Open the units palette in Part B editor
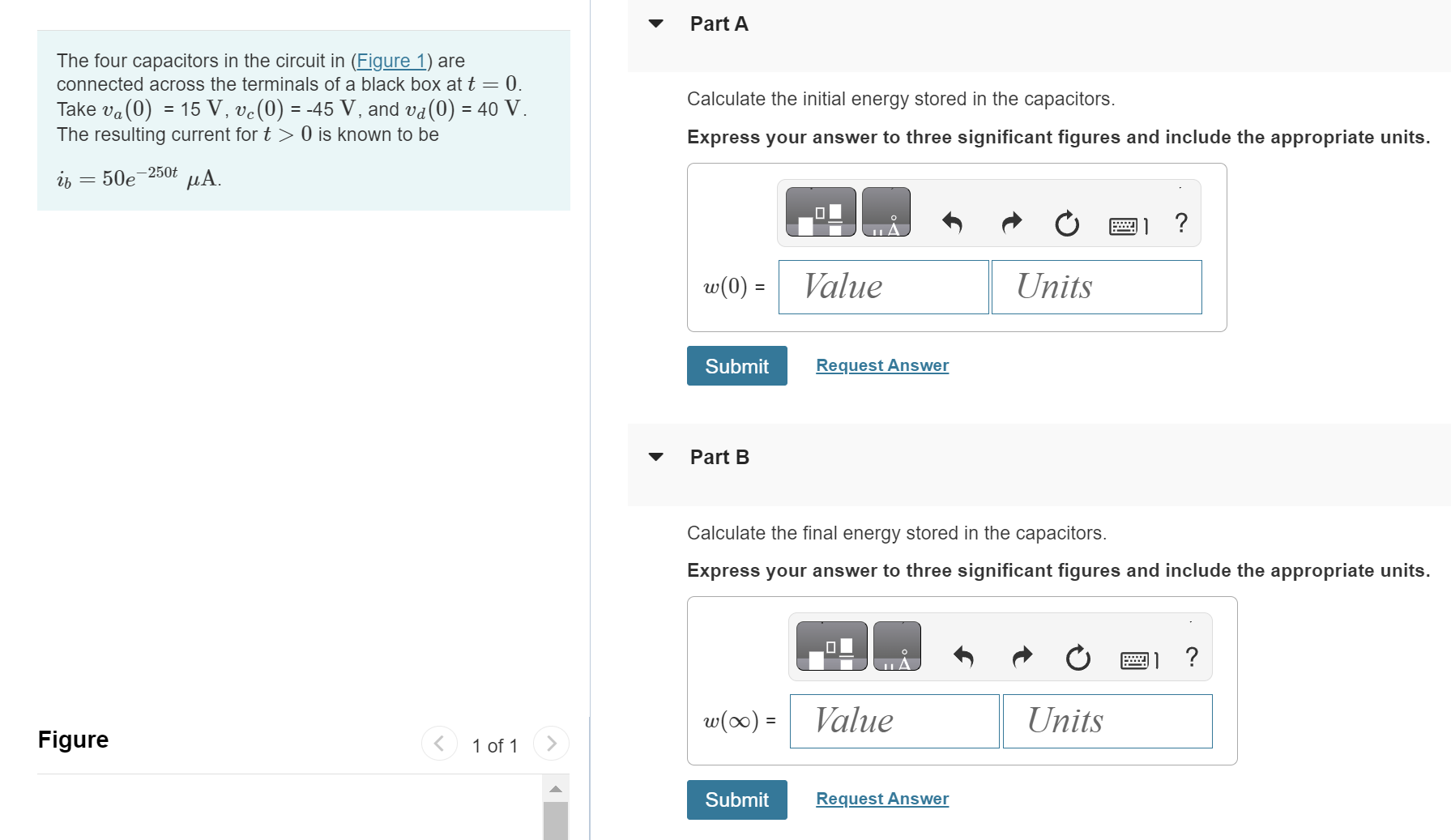Viewport: 1451px width, 840px height. [899, 646]
